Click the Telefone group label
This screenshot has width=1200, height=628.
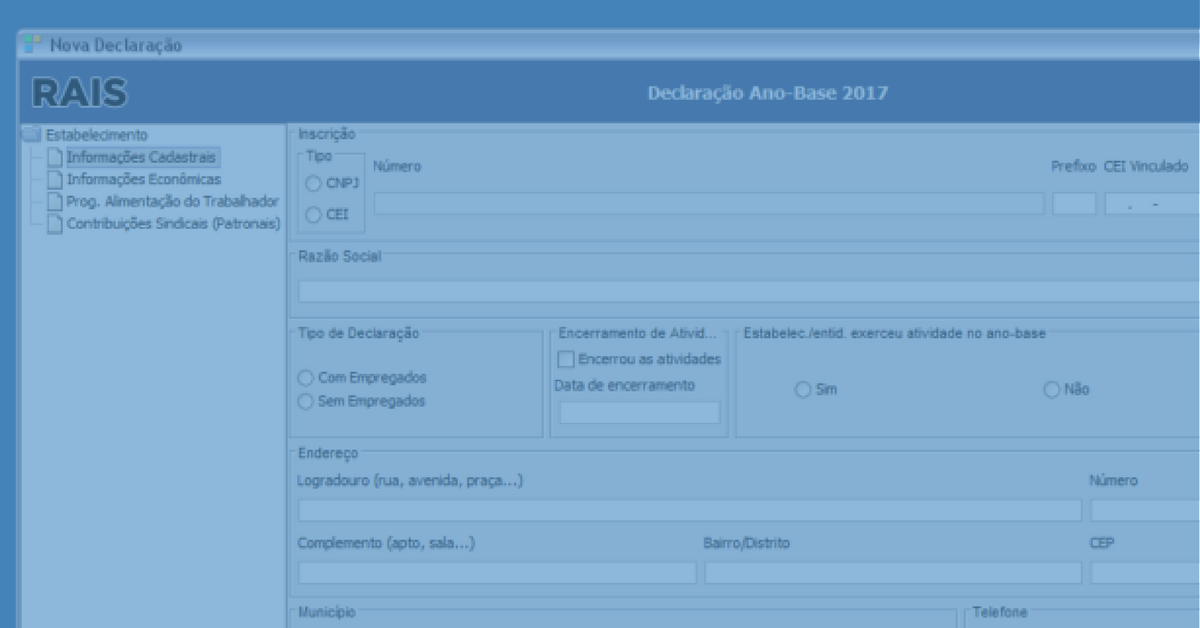(x=1000, y=611)
